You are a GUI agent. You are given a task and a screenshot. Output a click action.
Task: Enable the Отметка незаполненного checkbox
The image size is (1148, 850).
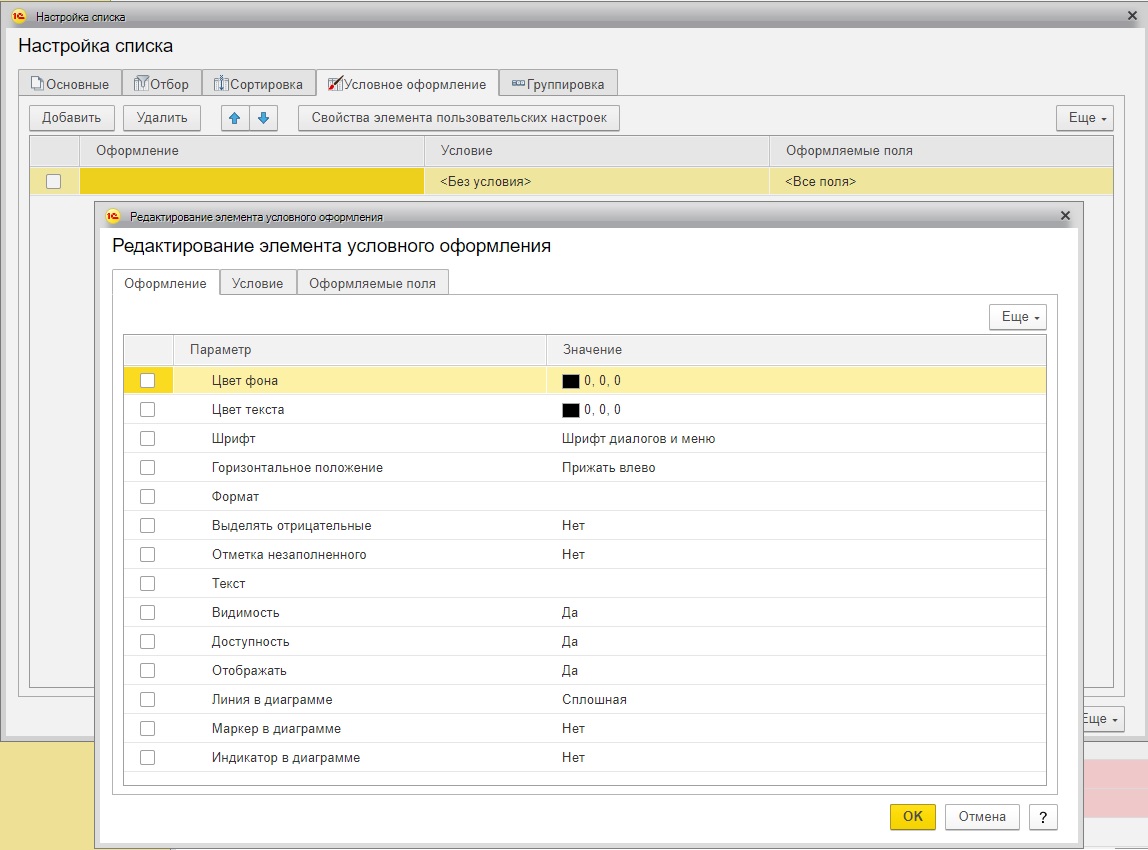[x=147, y=554]
